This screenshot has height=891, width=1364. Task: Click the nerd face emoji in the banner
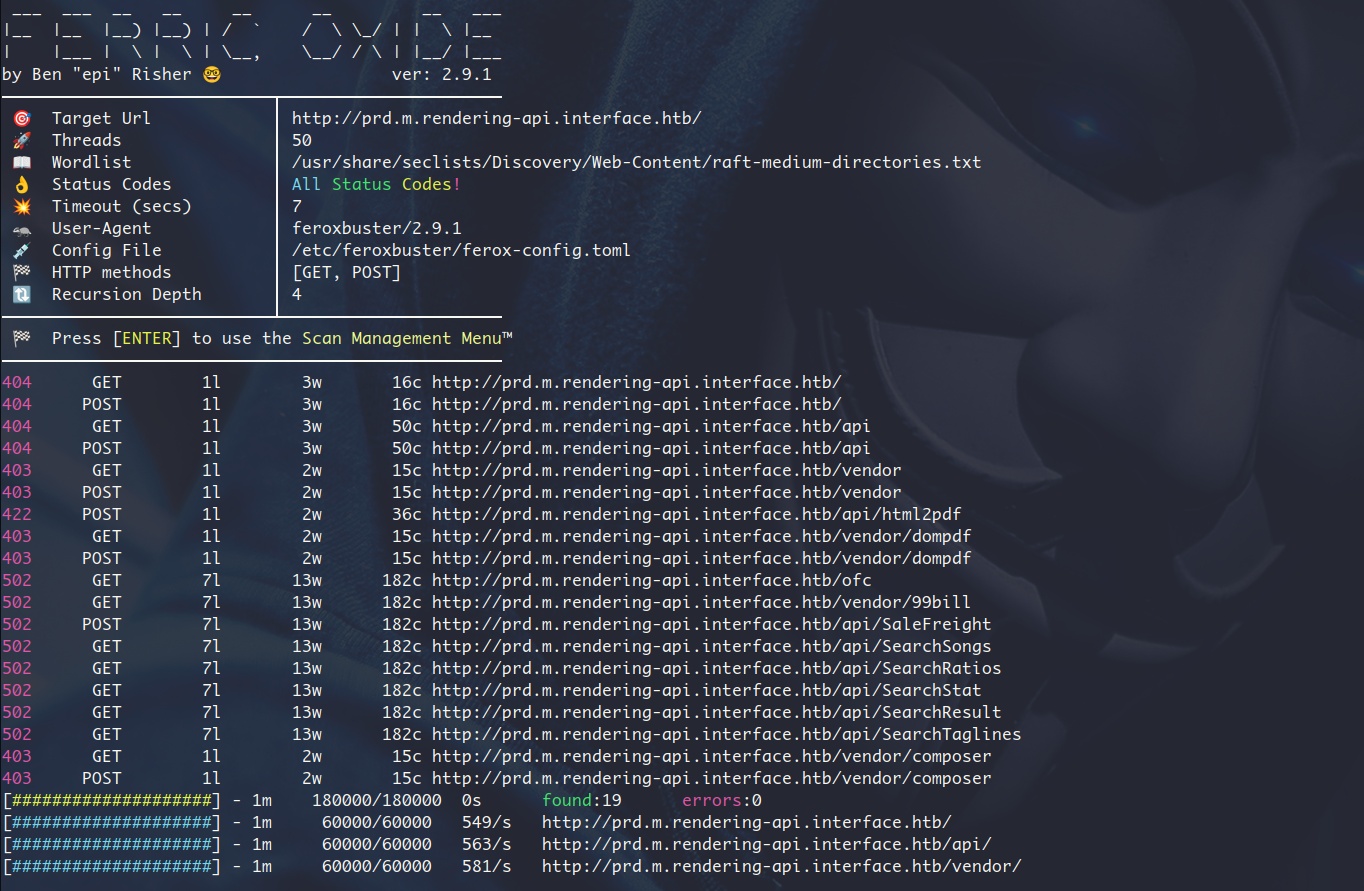211,74
